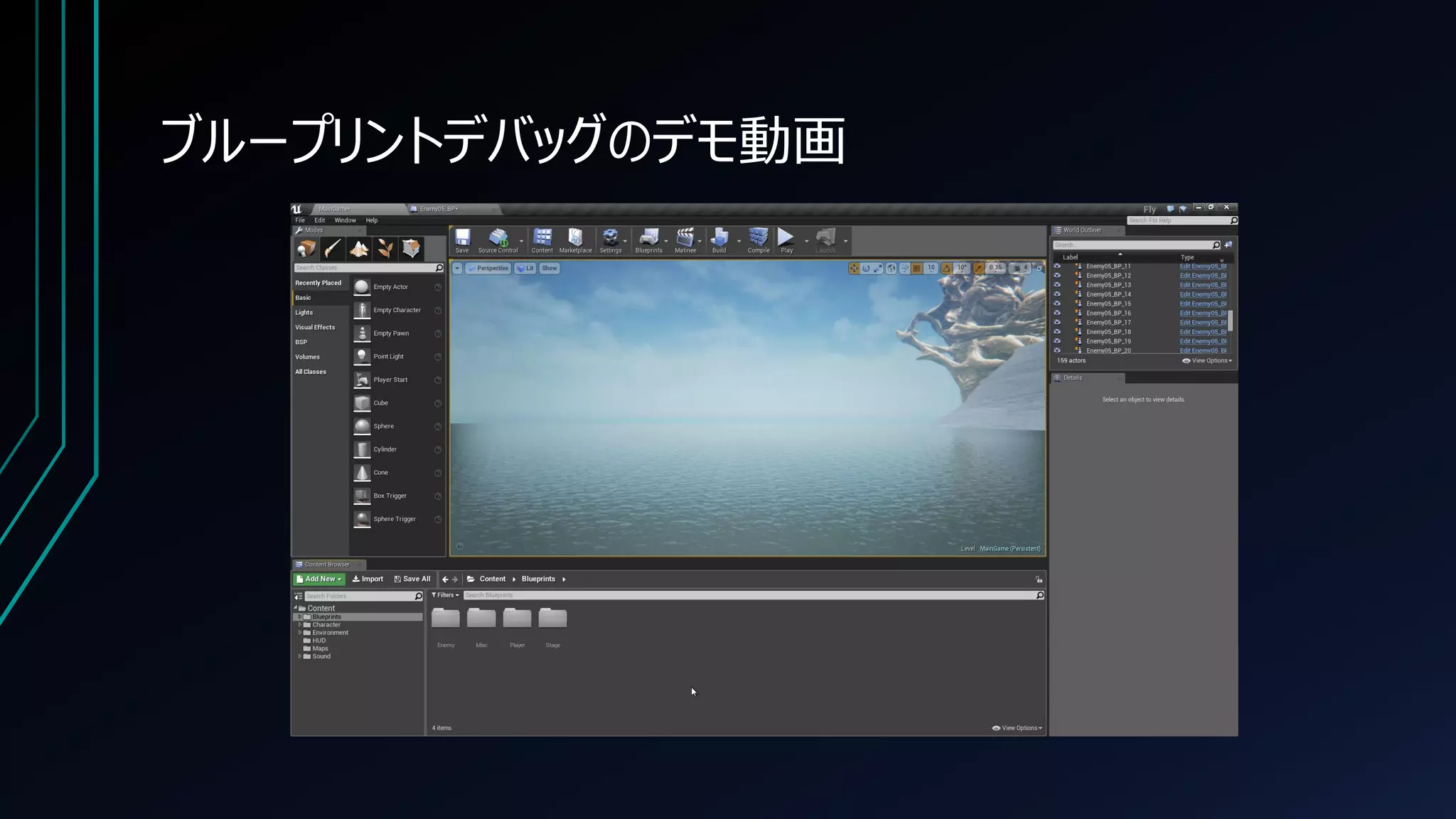Open the Marketplace toolbar icon

tap(575, 240)
